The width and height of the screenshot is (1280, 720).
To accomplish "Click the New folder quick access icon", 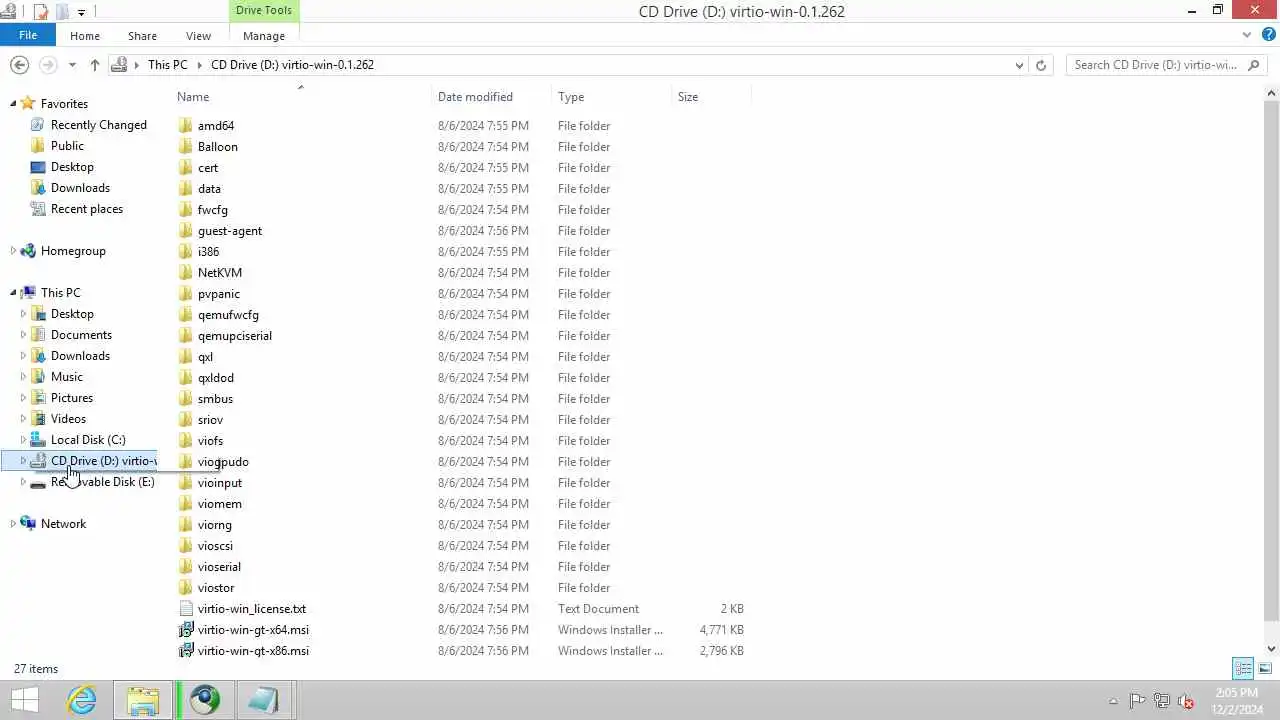I will point(62,12).
